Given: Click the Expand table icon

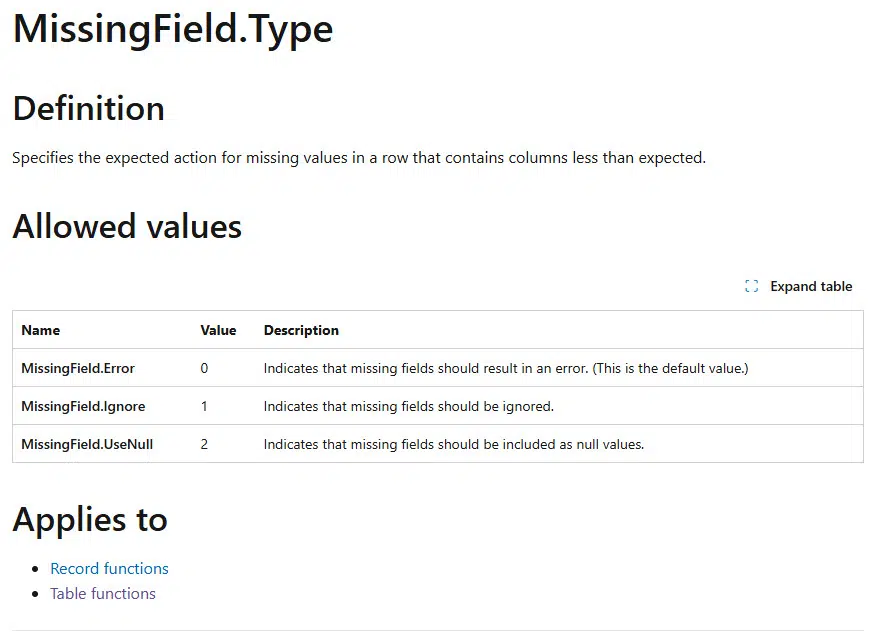Looking at the screenshot, I should coord(751,286).
